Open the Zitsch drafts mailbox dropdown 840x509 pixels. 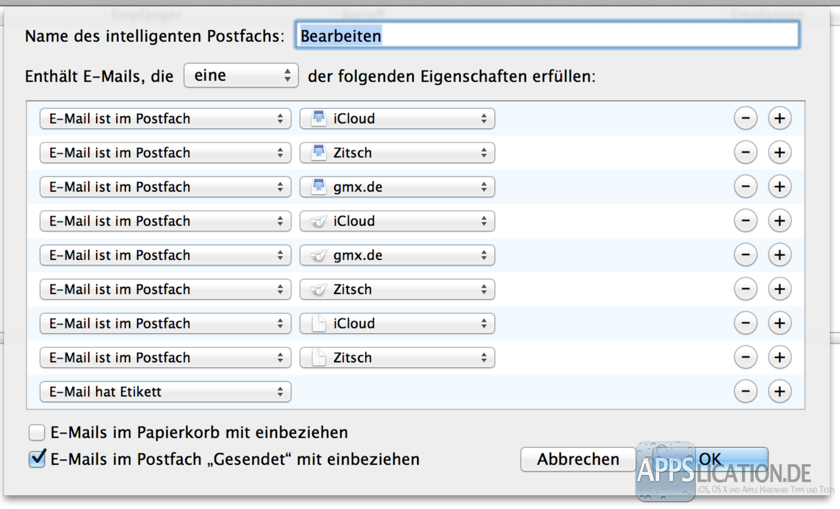tap(397, 357)
